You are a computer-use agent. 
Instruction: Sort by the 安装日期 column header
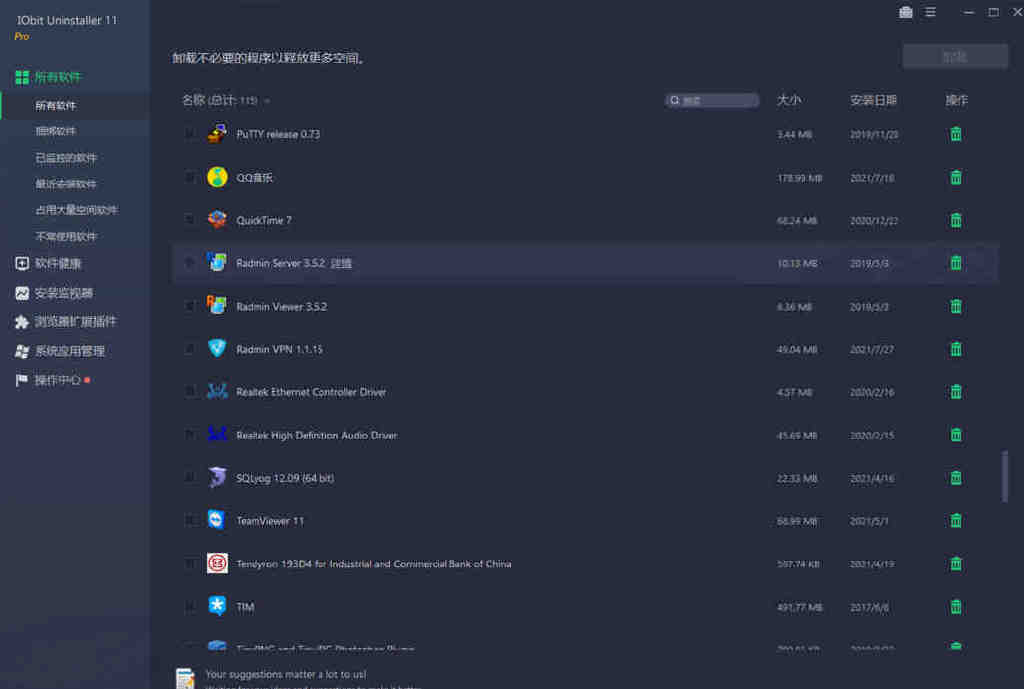pyautogui.click(x=873, y=100)
